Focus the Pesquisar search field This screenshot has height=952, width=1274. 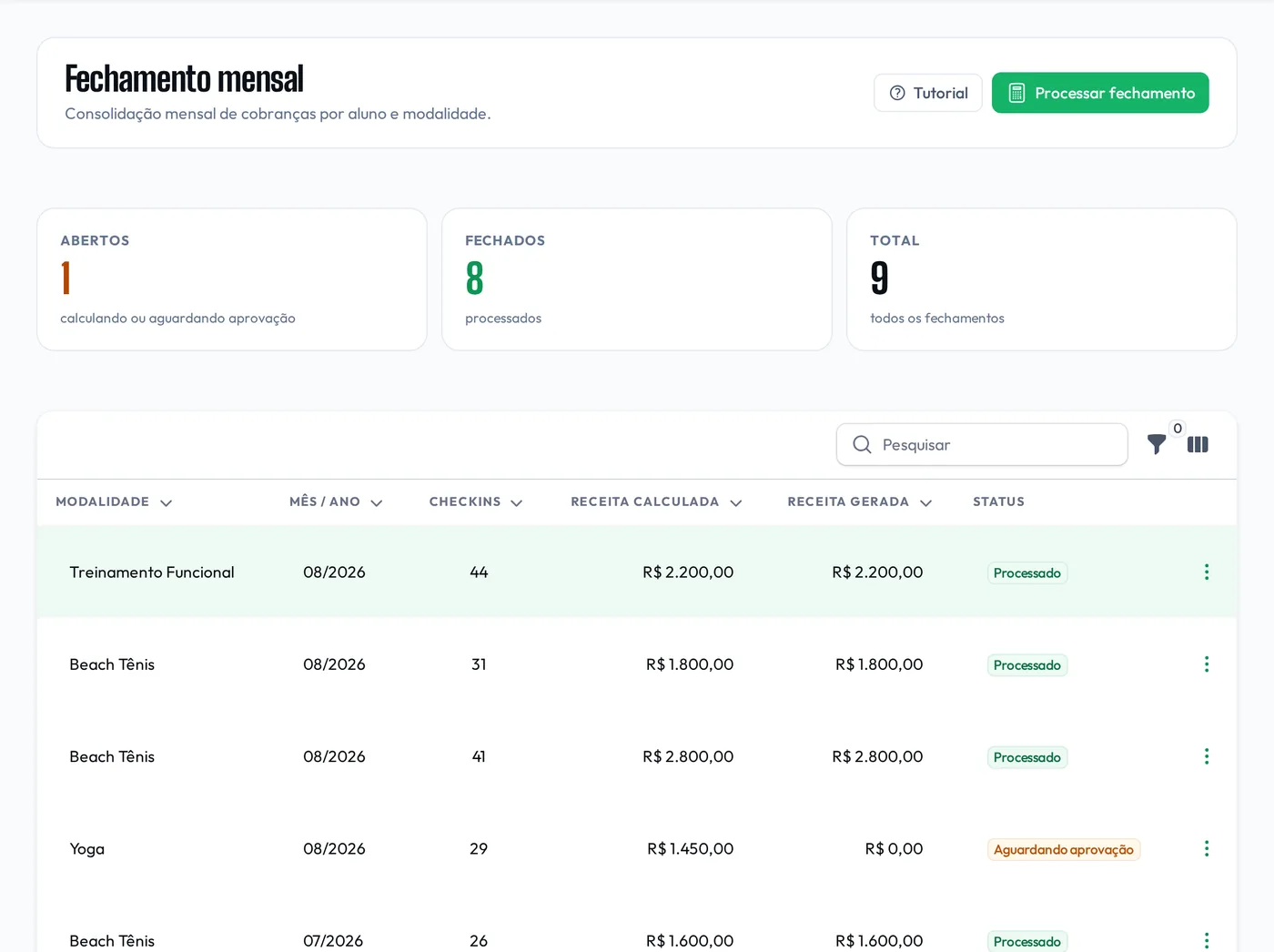pos(982,444)
